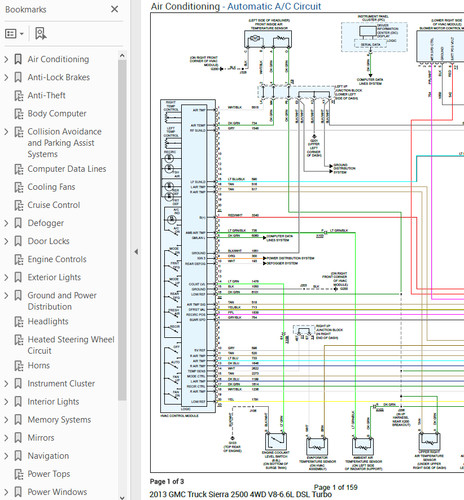The image size is (464, 500).
Task: Click the Cruise Control bookmark icon
Action: pyautogui.click(x=19, y=205)
